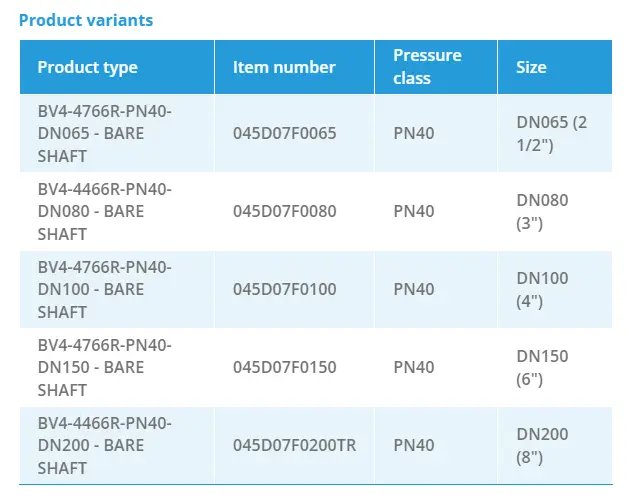Click the Product type column header
The image size is (628, 497).
pos(88,67)
